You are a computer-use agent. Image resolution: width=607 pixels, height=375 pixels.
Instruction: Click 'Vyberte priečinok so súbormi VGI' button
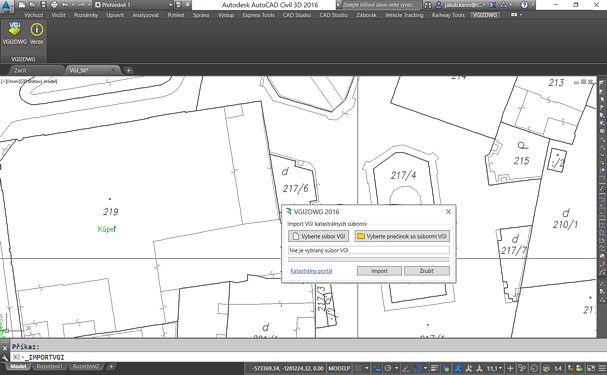click(x=402, y=236)
